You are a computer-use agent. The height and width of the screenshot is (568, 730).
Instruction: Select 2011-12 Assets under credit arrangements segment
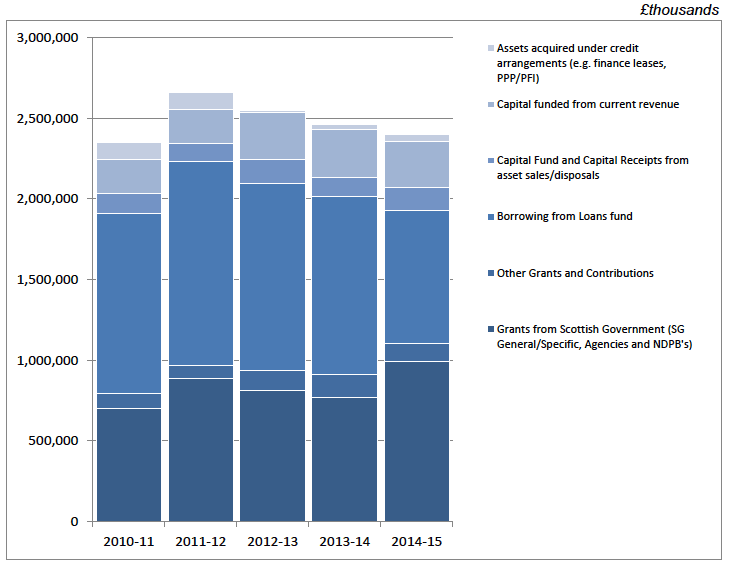(x=201, y=101)
